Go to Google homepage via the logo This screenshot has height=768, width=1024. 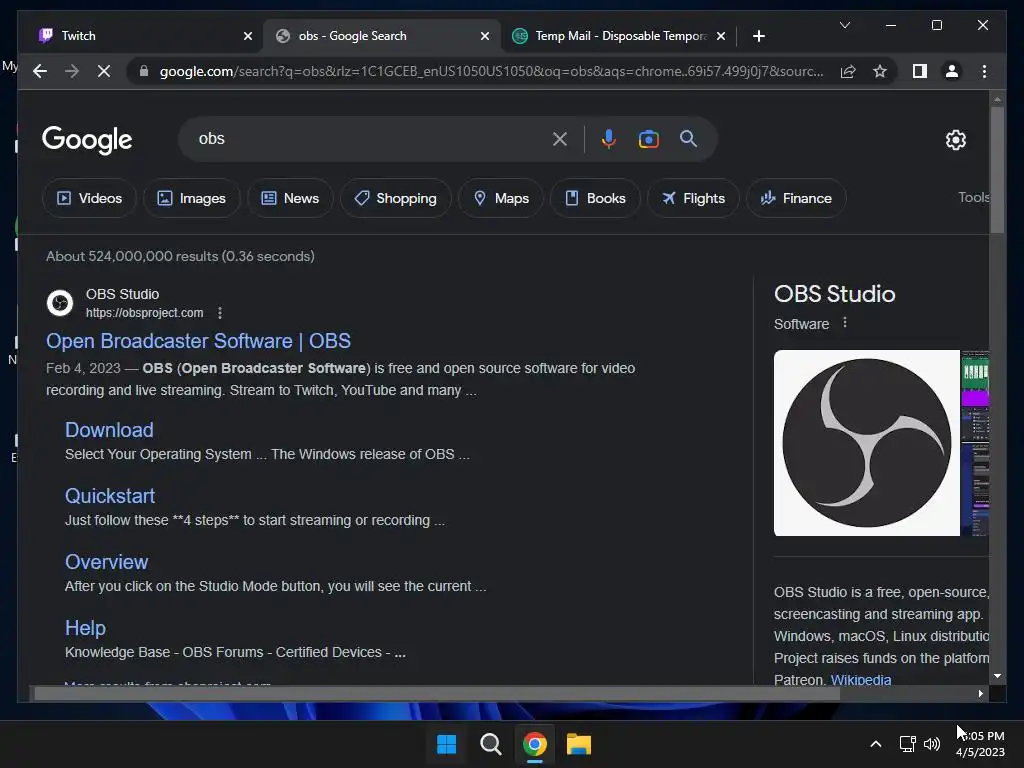coord(87,139)
